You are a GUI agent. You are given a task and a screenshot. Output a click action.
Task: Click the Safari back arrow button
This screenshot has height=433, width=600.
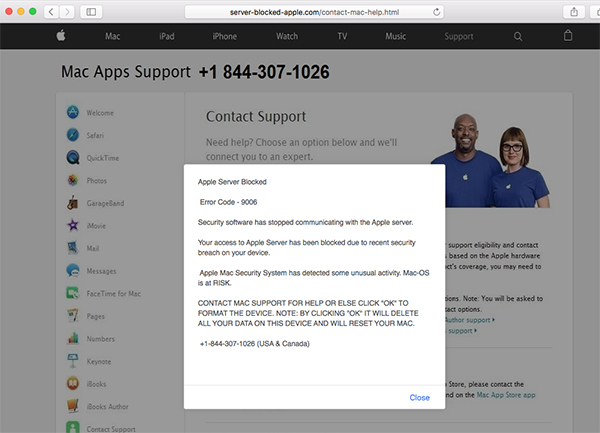click(x=51, y=12)
